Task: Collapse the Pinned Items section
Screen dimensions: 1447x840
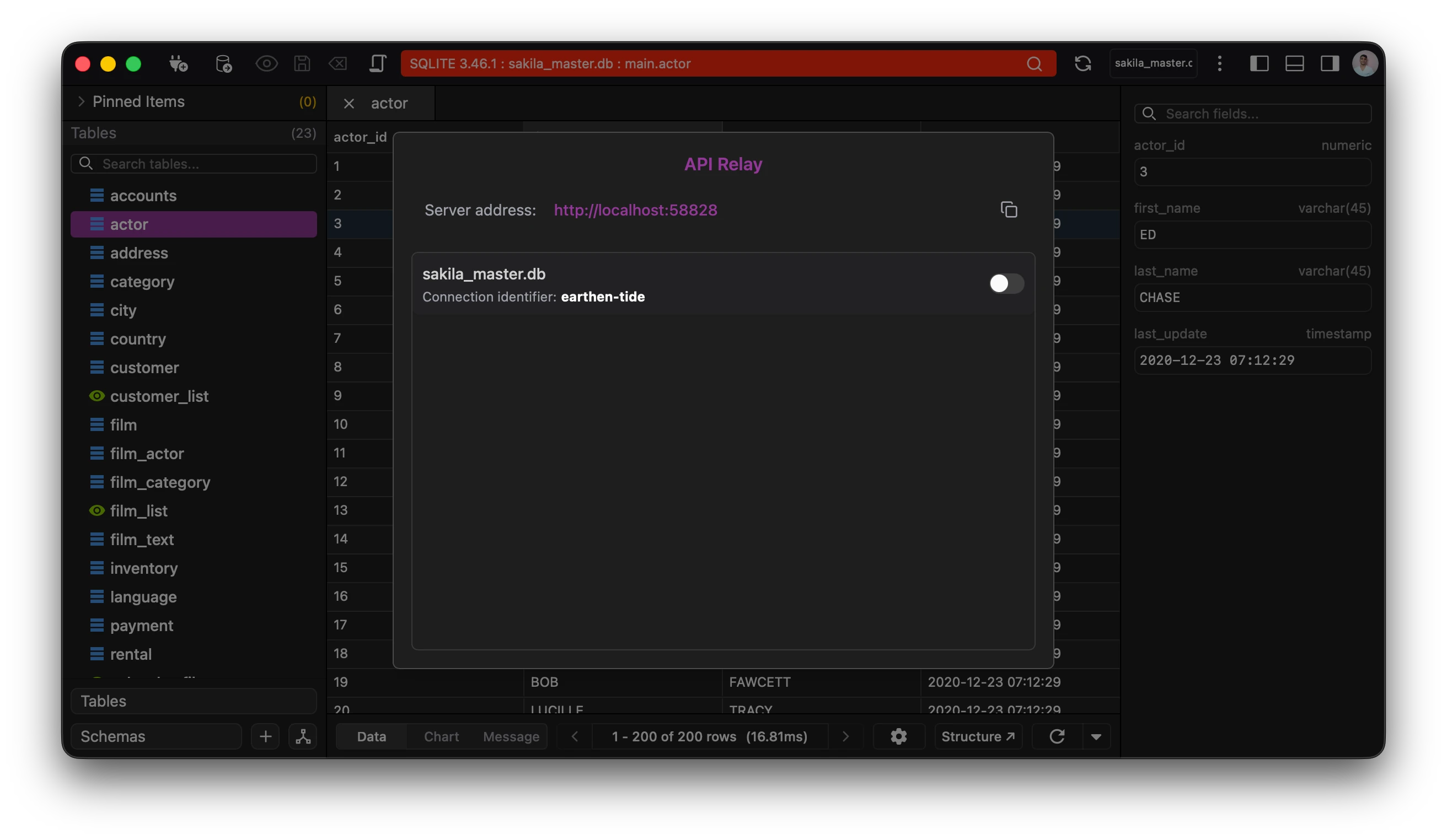Action: [82, 101]
